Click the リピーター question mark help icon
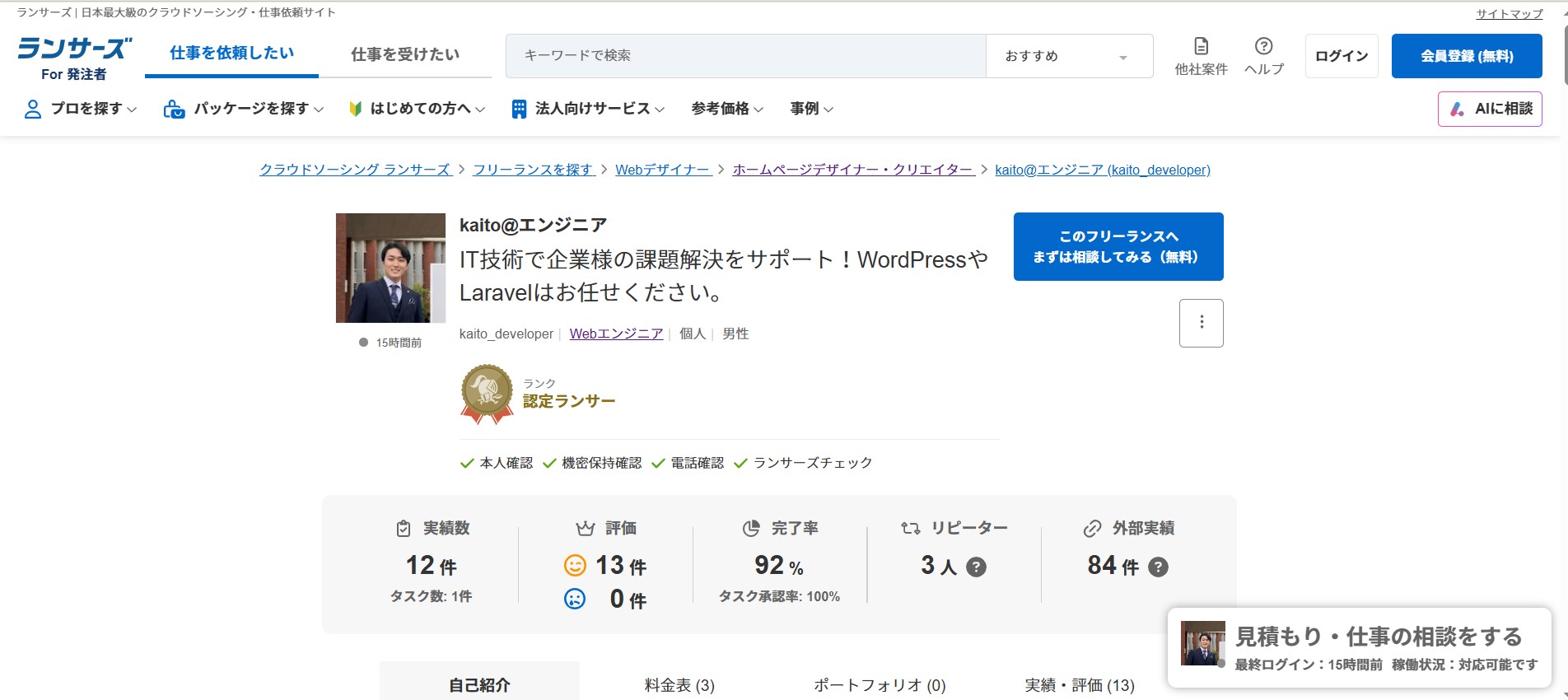The height and width of the screenshot is (700, 1568). pyautogui.click(x=976, y=567)
